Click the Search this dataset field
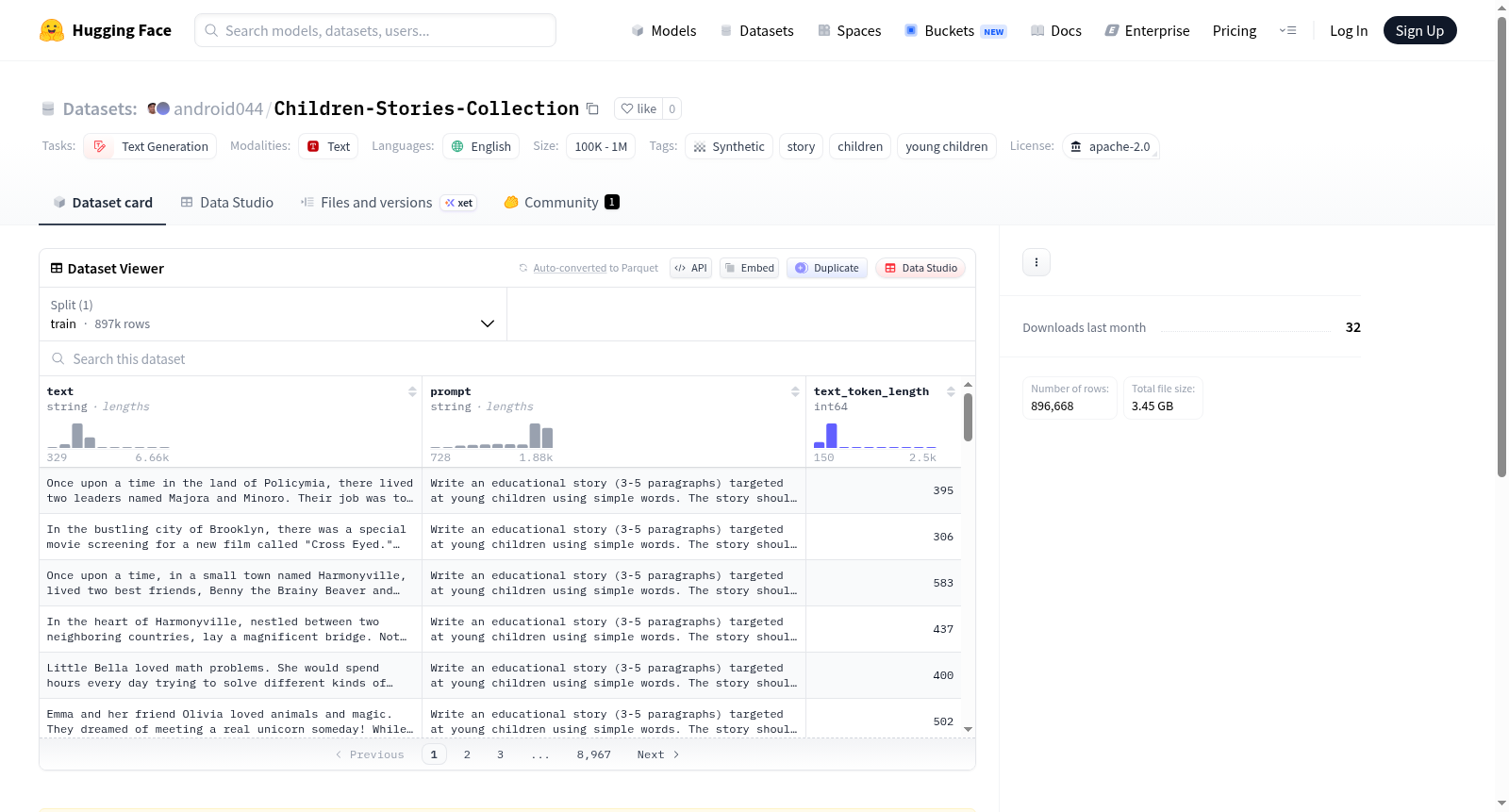Viewport: 1509px width, 812px height. pyautogui.click(x=507, y=358)
